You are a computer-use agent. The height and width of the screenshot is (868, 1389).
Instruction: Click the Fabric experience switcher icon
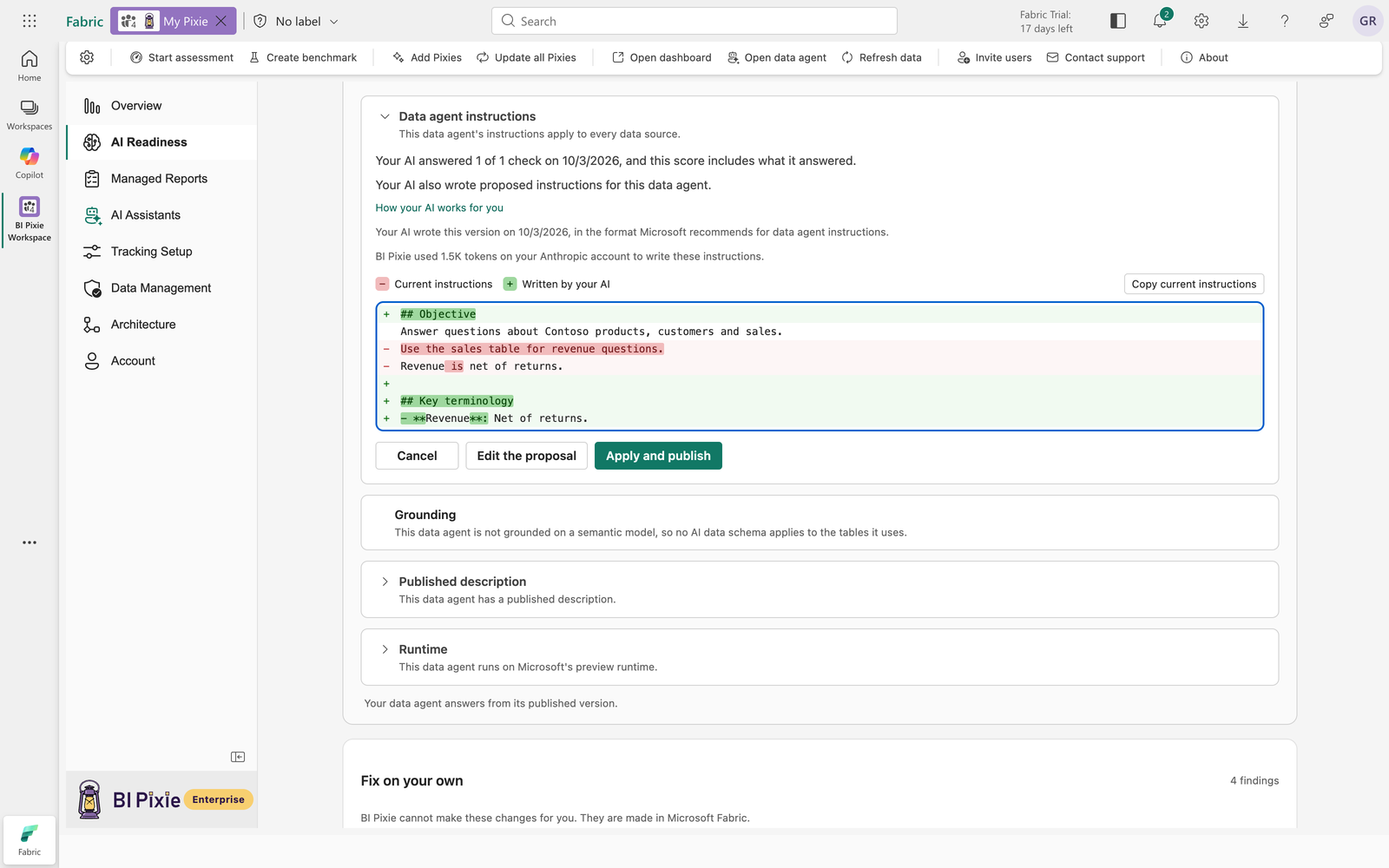(x=30, y=839)
